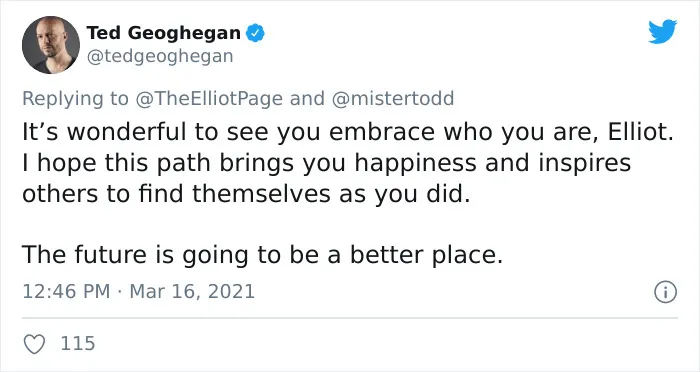
Task: Click the blue Twitter bird logo
Action: tap(662, 32)
